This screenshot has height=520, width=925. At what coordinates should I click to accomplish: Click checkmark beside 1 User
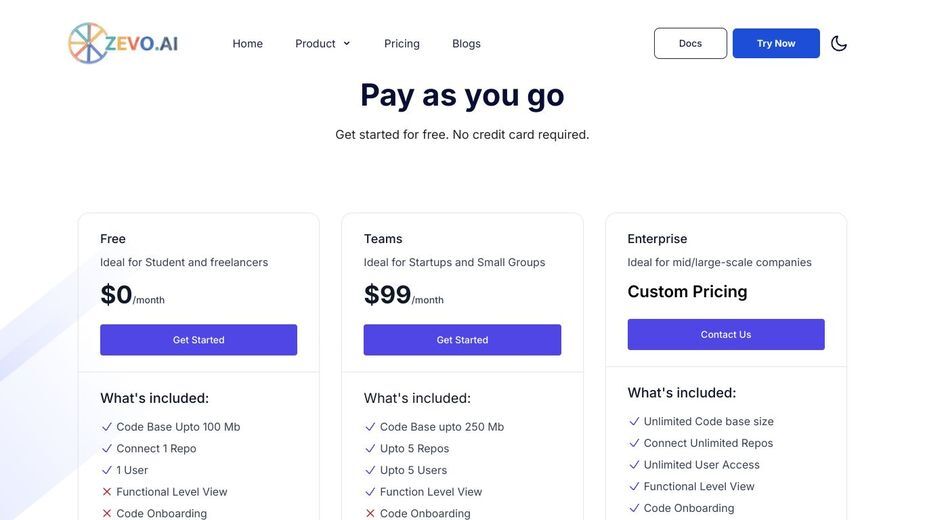(107, 470)
